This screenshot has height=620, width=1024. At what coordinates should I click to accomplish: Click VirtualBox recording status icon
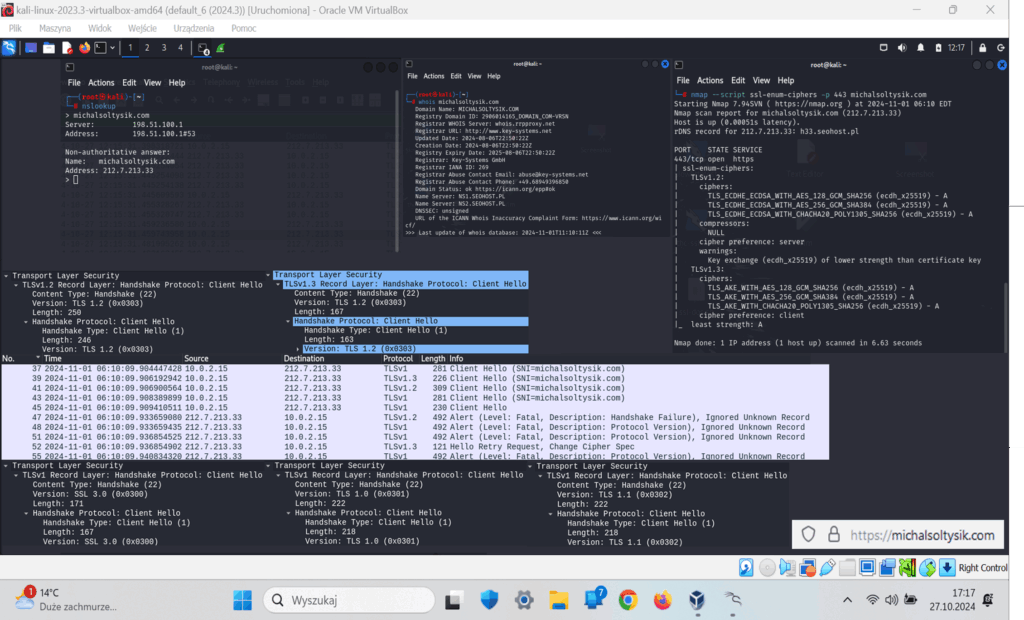887,568
